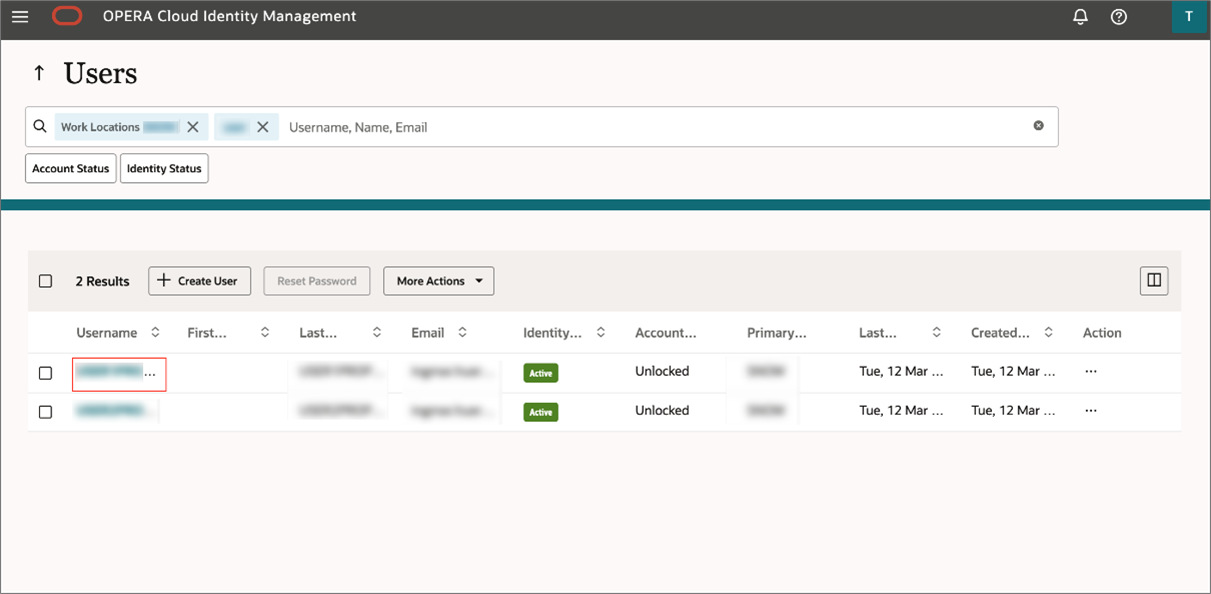Open the notifications bell
This screenshot has height=594, width=1211.
point(1080,17)
